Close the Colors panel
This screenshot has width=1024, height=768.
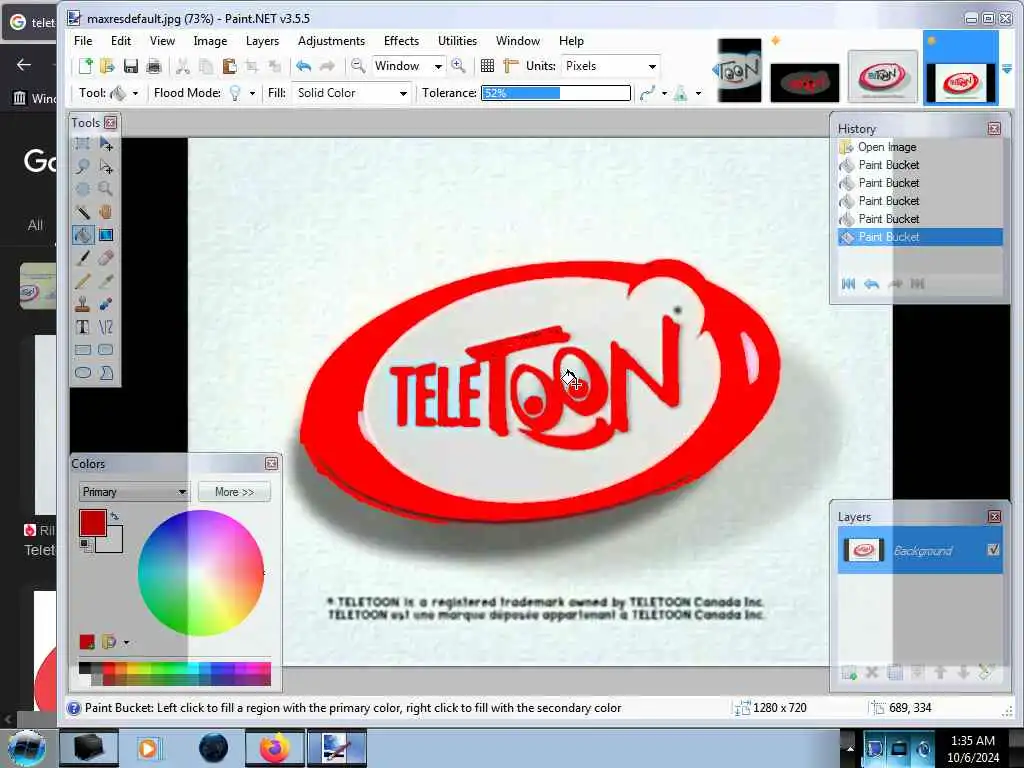point(272,463)
